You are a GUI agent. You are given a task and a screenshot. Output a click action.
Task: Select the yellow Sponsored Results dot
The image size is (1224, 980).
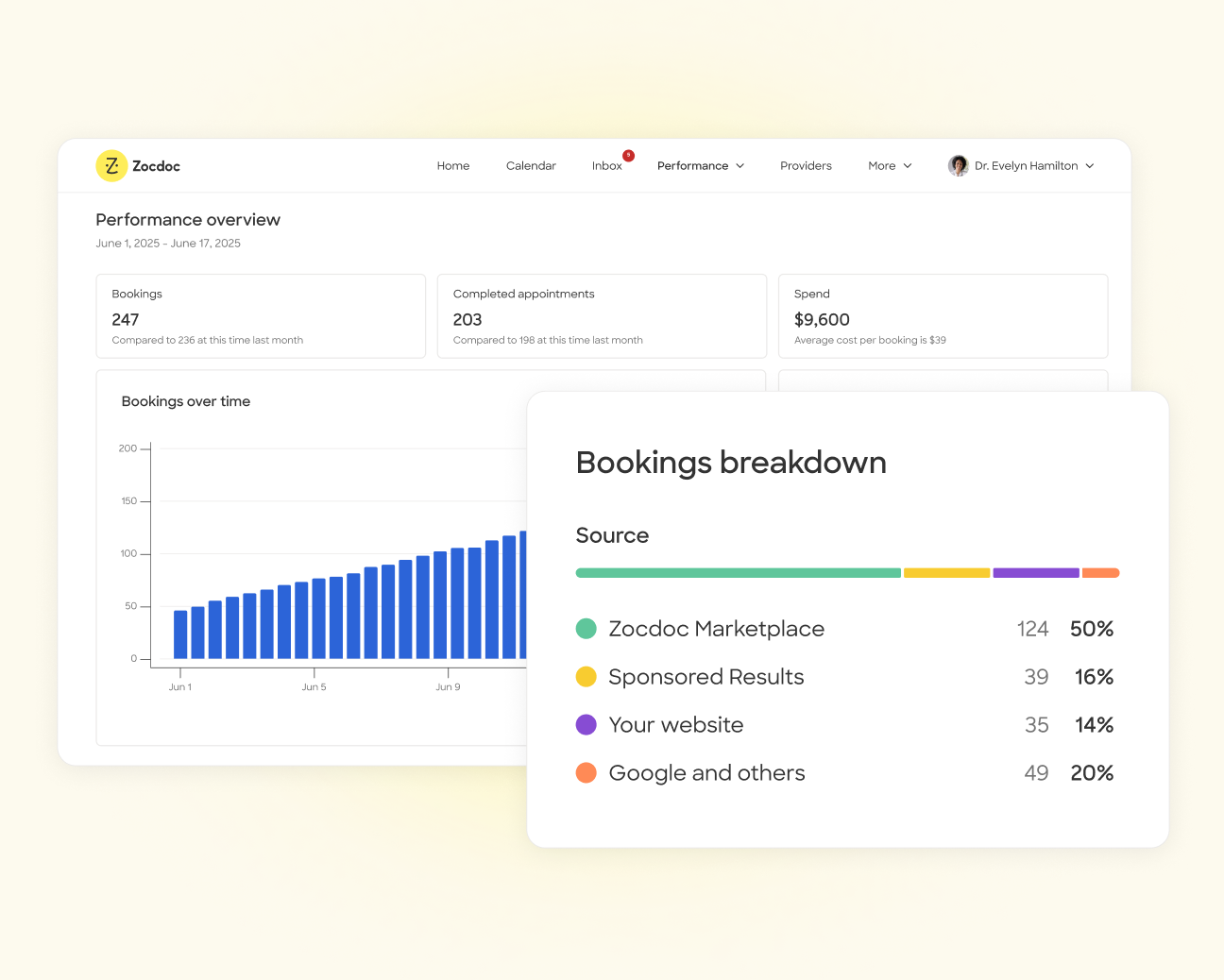pyautogui.click(x=586, y=676)
